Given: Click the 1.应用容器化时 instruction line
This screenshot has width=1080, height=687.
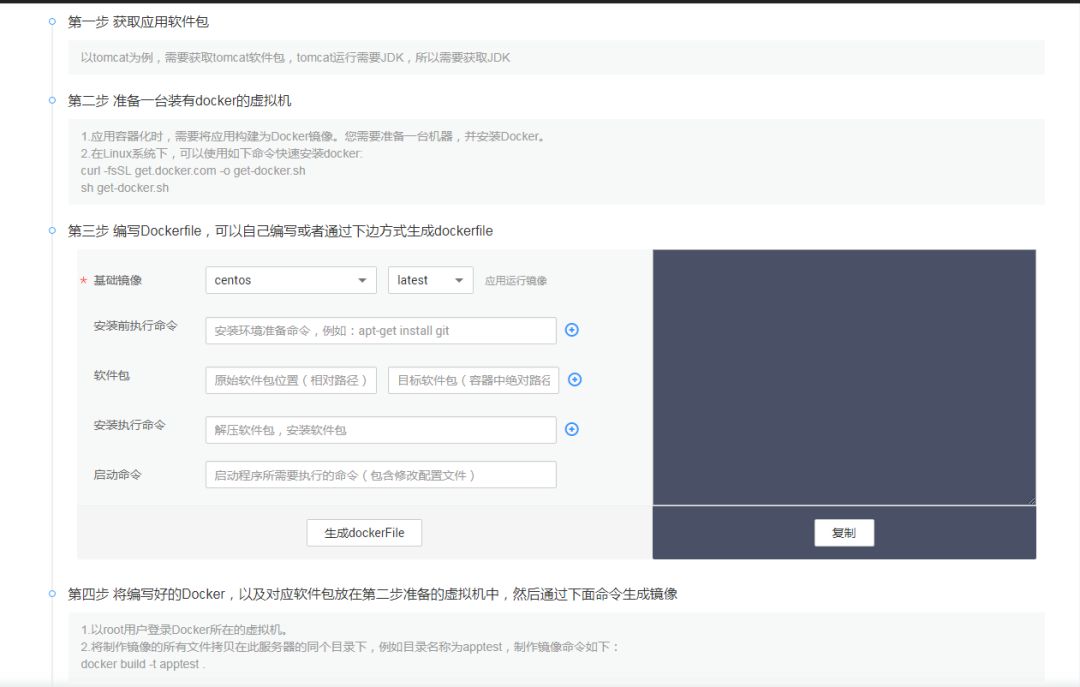Looking at the screenshot, I should pyautogui.click(x=313, y=136).
